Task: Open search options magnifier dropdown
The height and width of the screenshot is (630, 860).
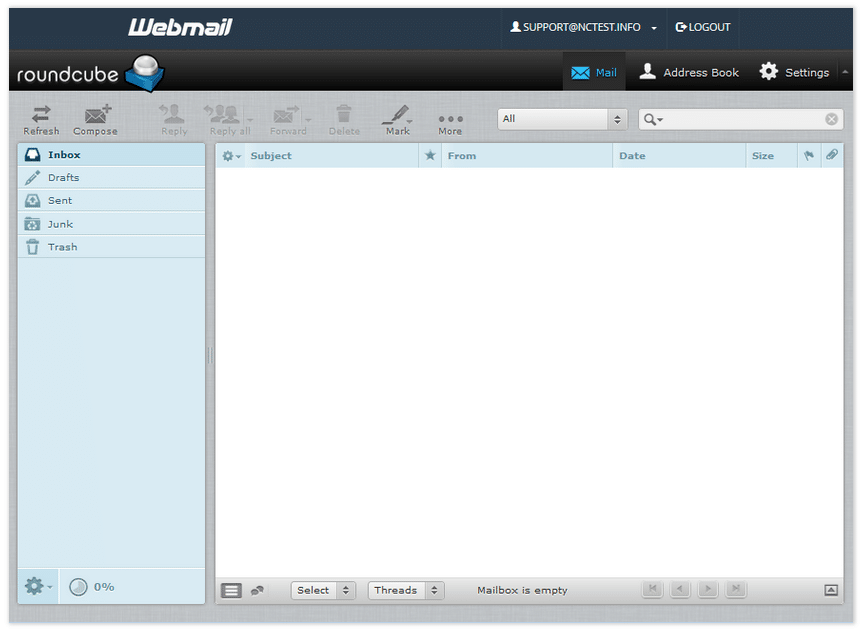Action: tap(653, 119)
